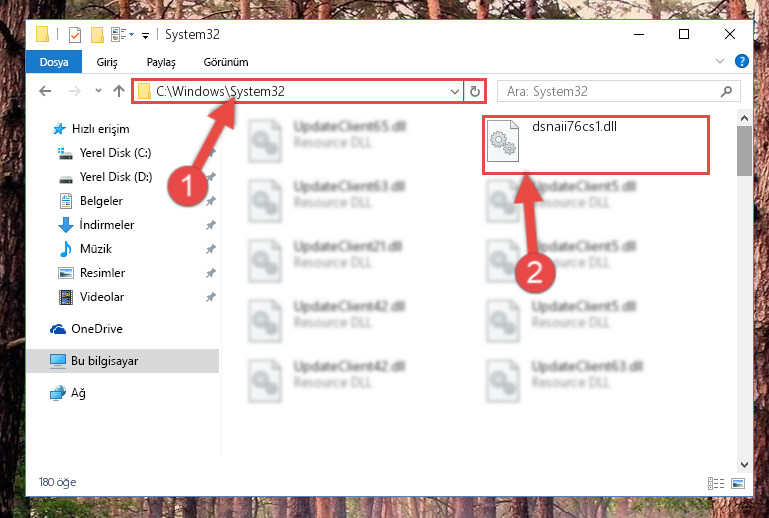Select the Paylaş ribbon tab
Image resolution: width=769 pixels, height=518 pixels.
[161, 62]
